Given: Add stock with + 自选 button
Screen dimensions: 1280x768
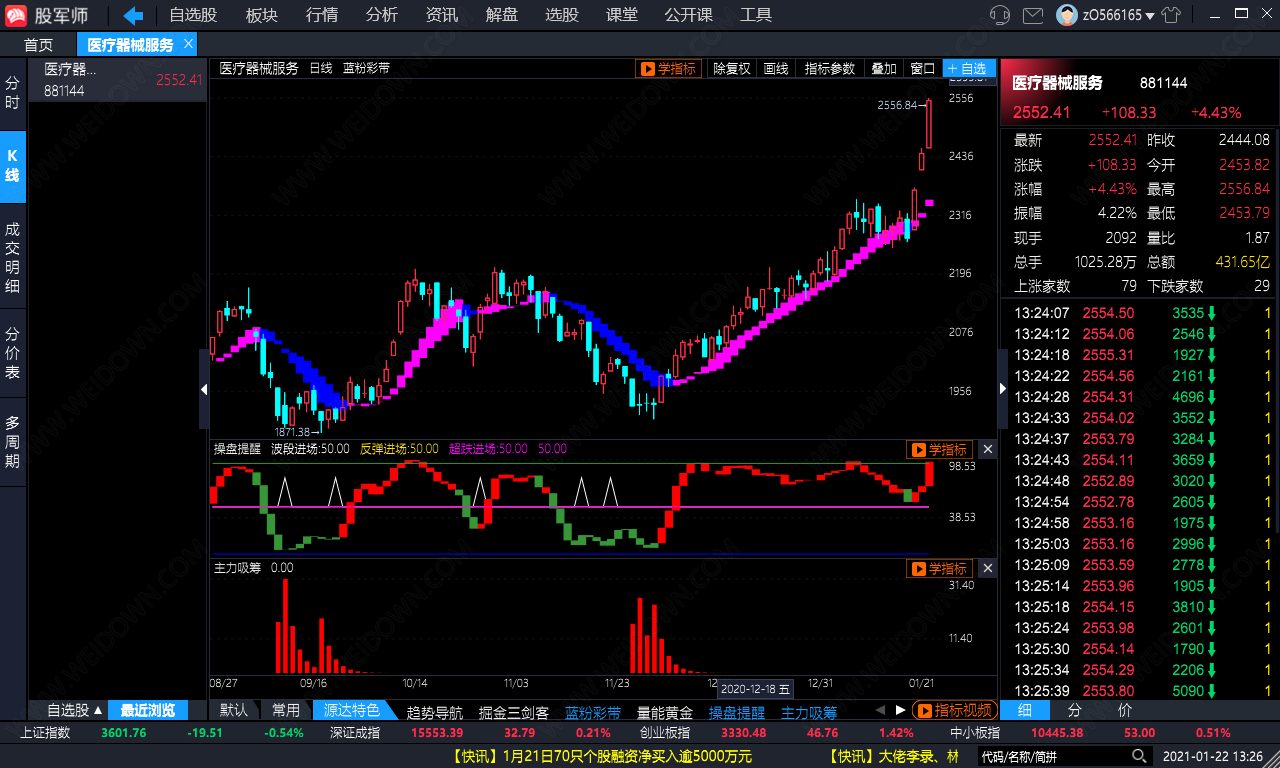Looking at the screenshot, I should 968,69.
